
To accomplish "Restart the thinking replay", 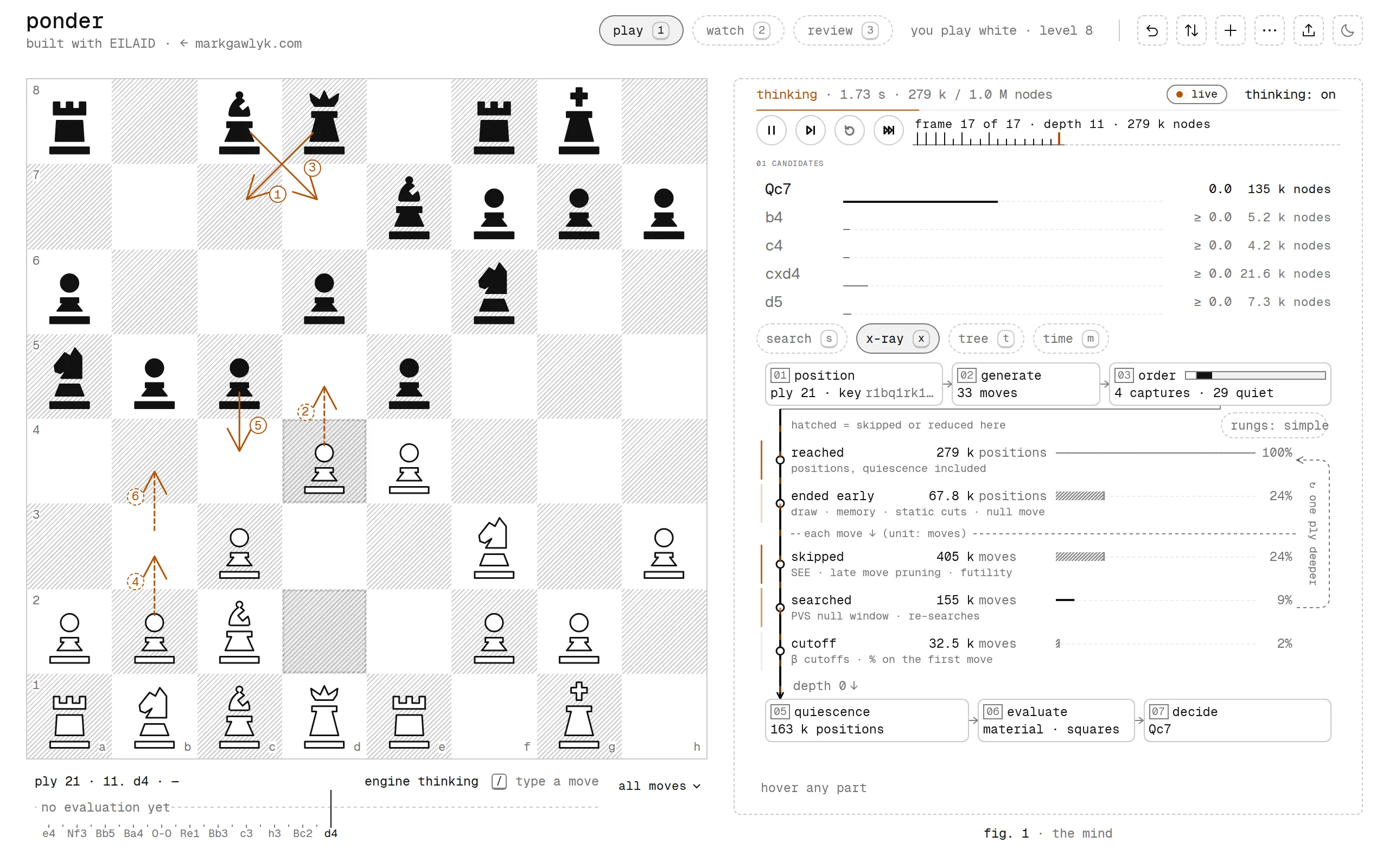I will tap(850, 130).
